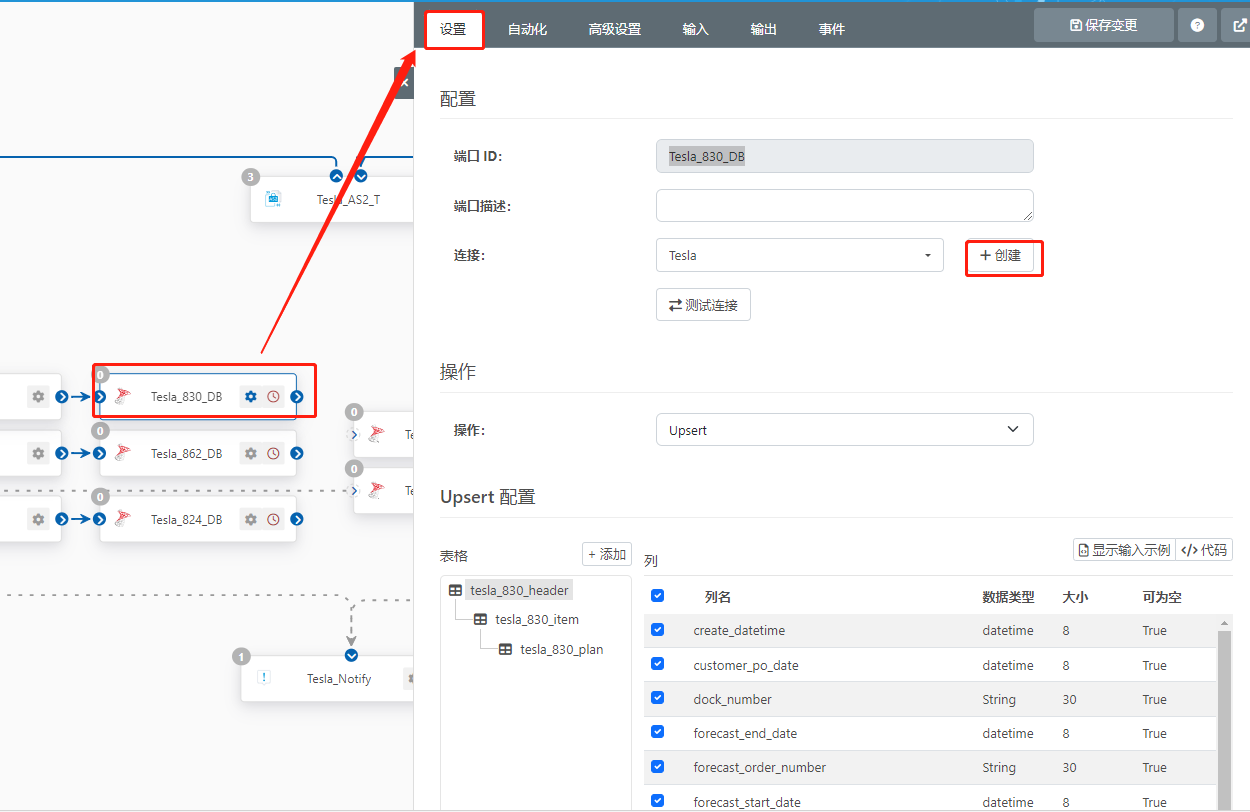This screenshot has width=1250, height=812.
Task: Click the SQL Server icon on Tesla_862_DB
Action: (x=123, y=452)
